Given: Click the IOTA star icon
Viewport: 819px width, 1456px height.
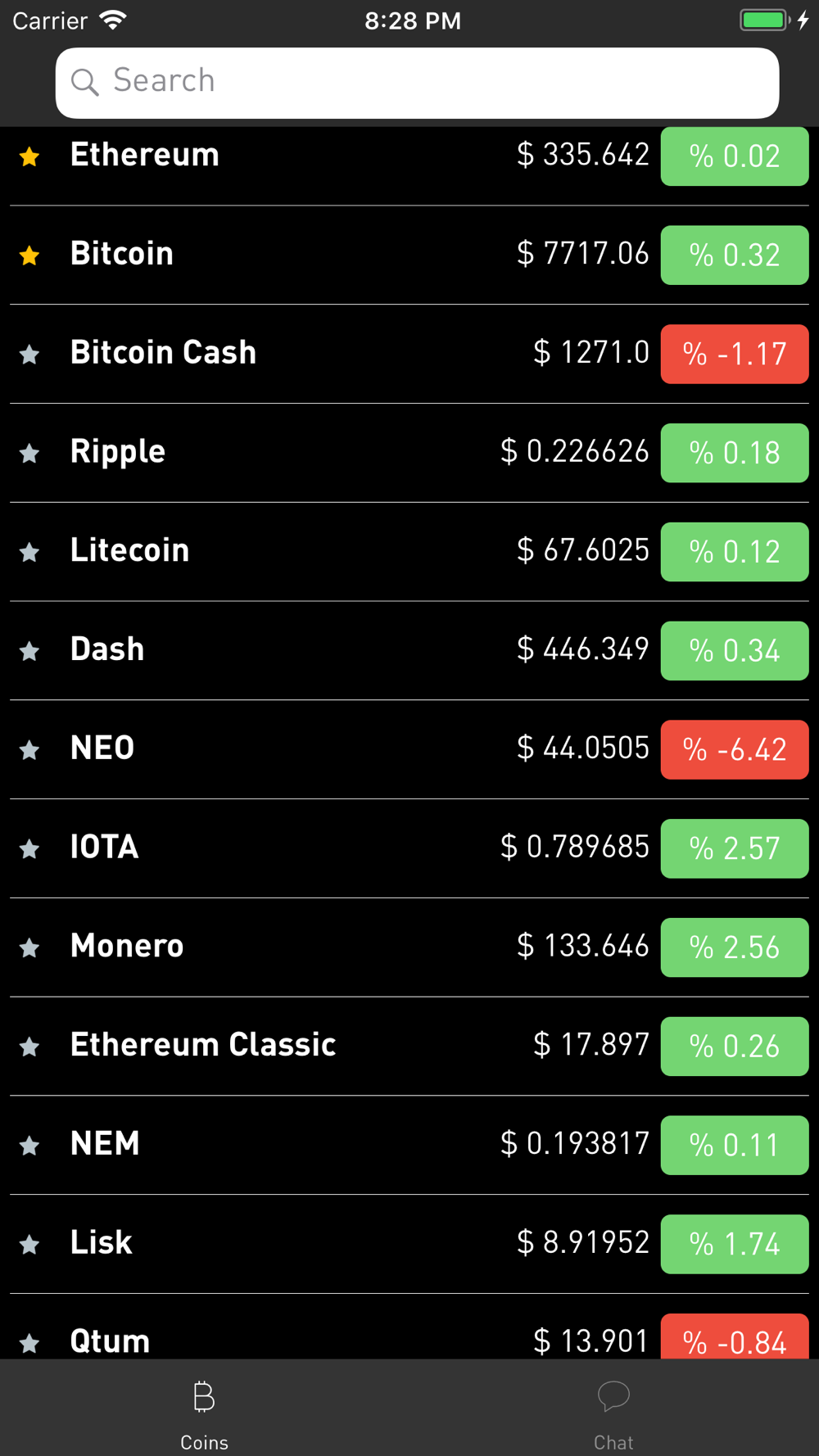Looking at the screenshot, I should click(x=29, y=849).
